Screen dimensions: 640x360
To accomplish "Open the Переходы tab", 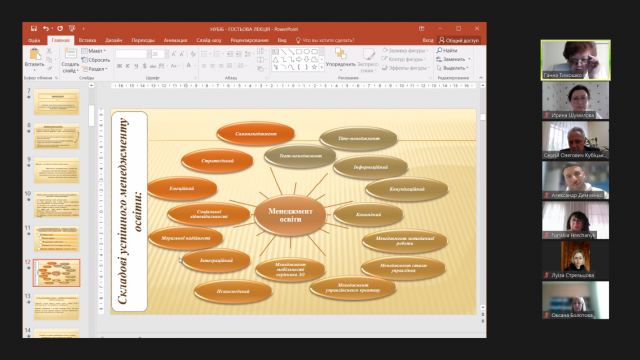I will pyautogui.click(x=143, y=40).
